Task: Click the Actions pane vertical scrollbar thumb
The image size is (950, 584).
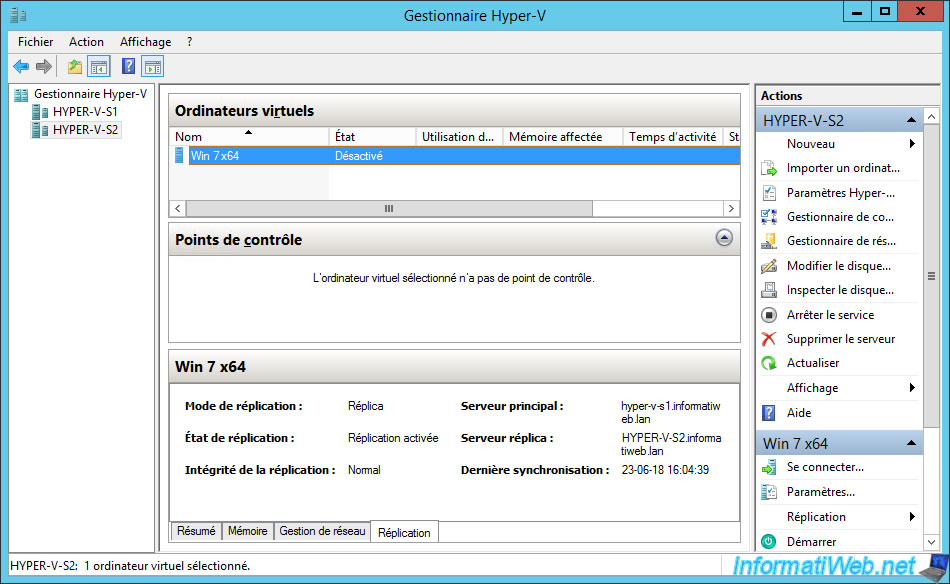Action: pyautogui.click(x=931, y=276)
